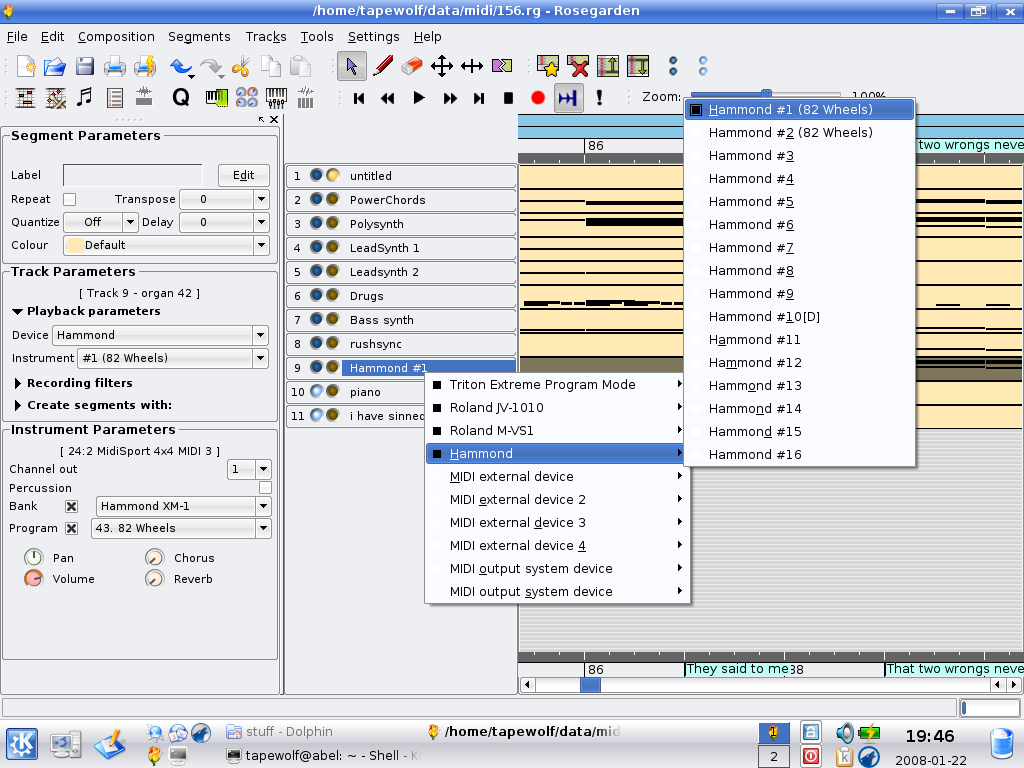Open the Device Hammond dropdown
This screenshot has height=768, width=1024.
tap(260, 335)
